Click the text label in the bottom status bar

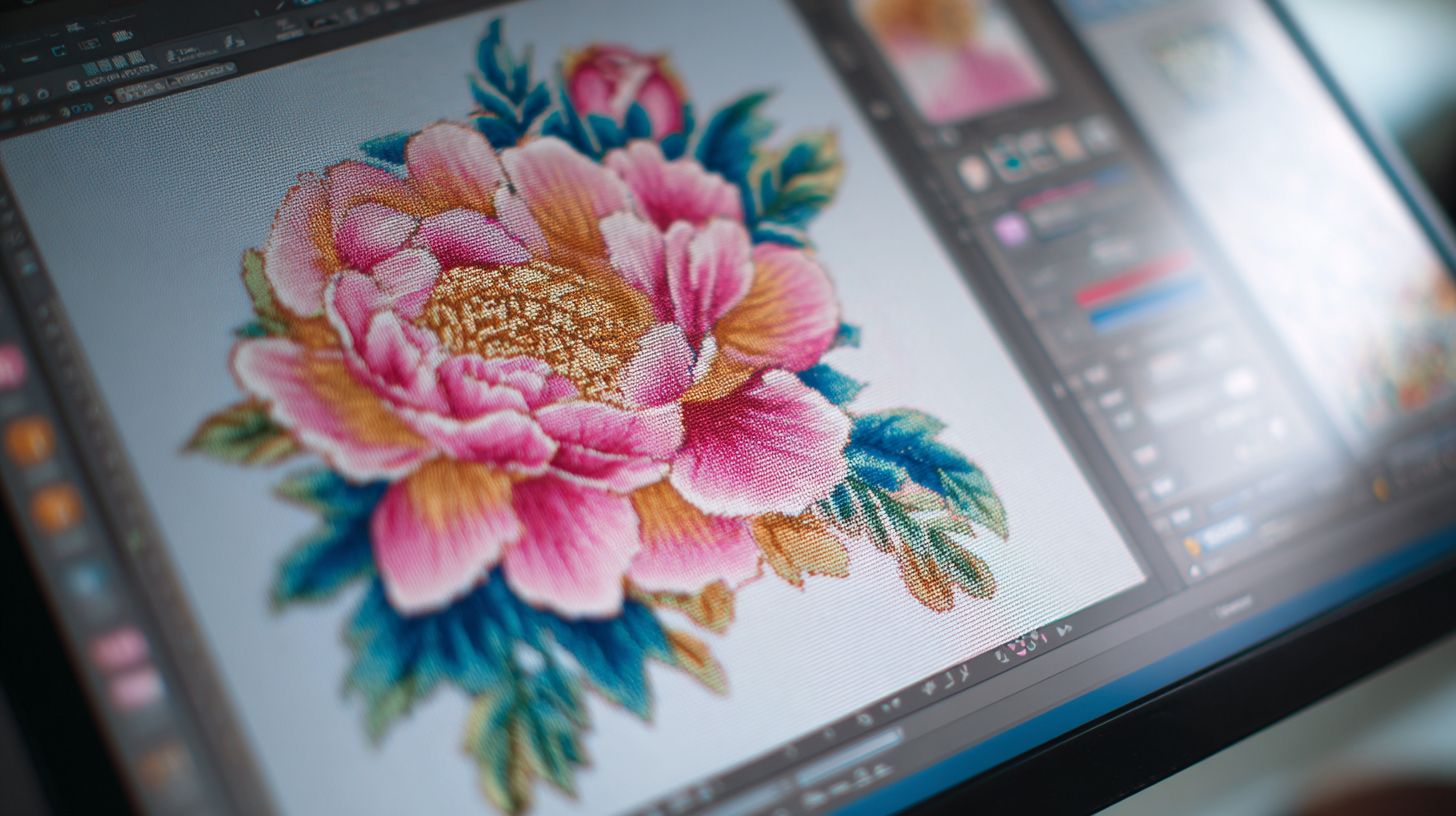coord(1232,605)
